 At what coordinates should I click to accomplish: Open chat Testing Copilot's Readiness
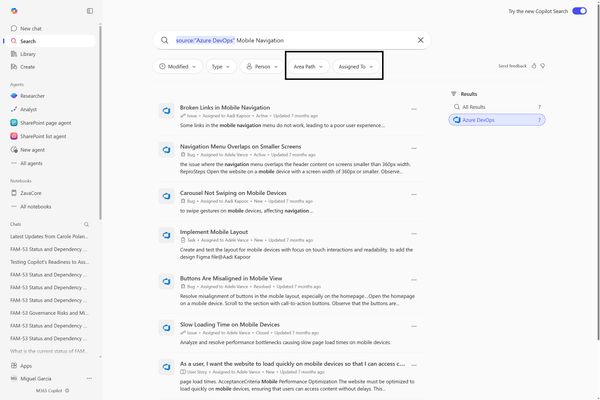click(x=49, y=262)
